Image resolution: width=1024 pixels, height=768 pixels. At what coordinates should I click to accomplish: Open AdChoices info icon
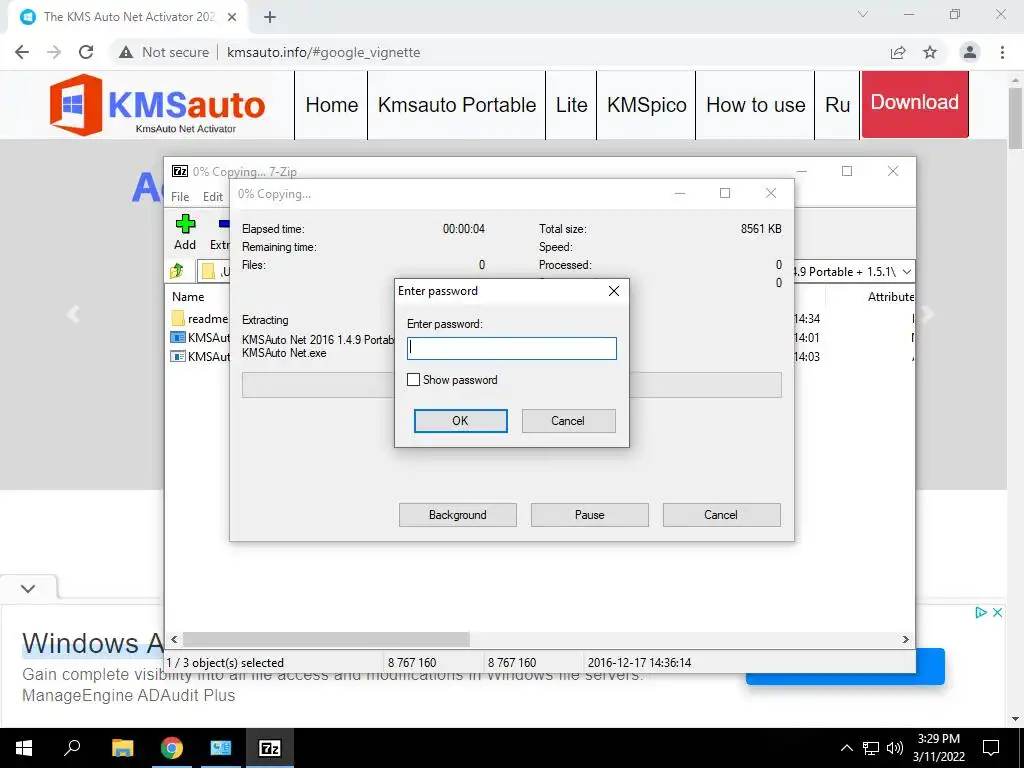(x=980, y=613)
